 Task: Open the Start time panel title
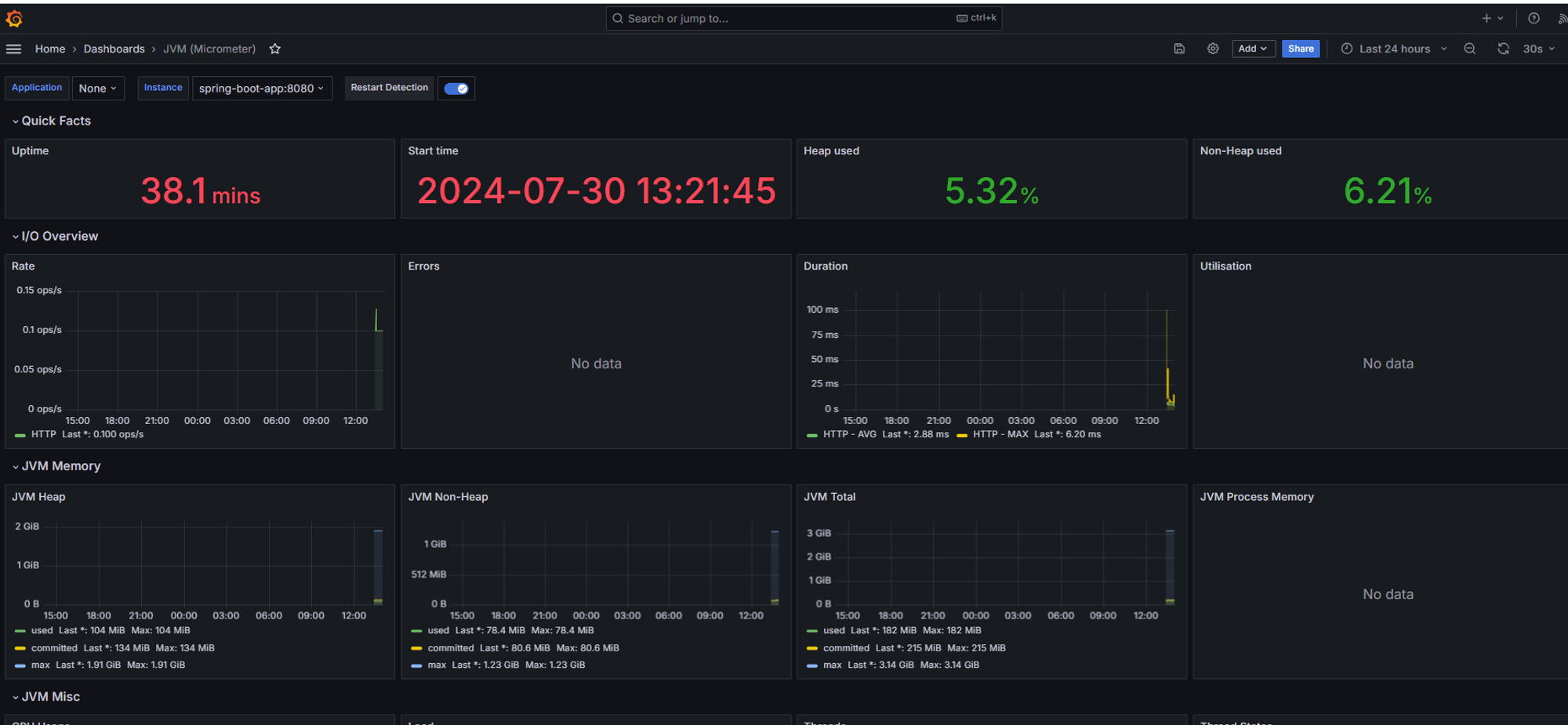point(433,150)
